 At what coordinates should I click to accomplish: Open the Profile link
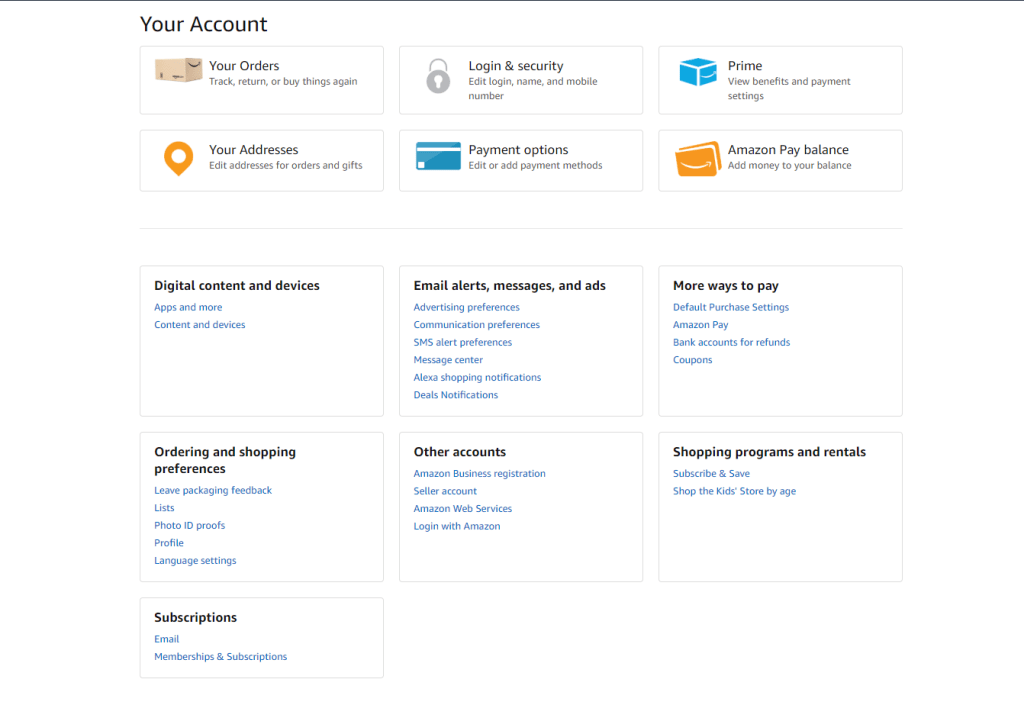[x=168, y=543]
